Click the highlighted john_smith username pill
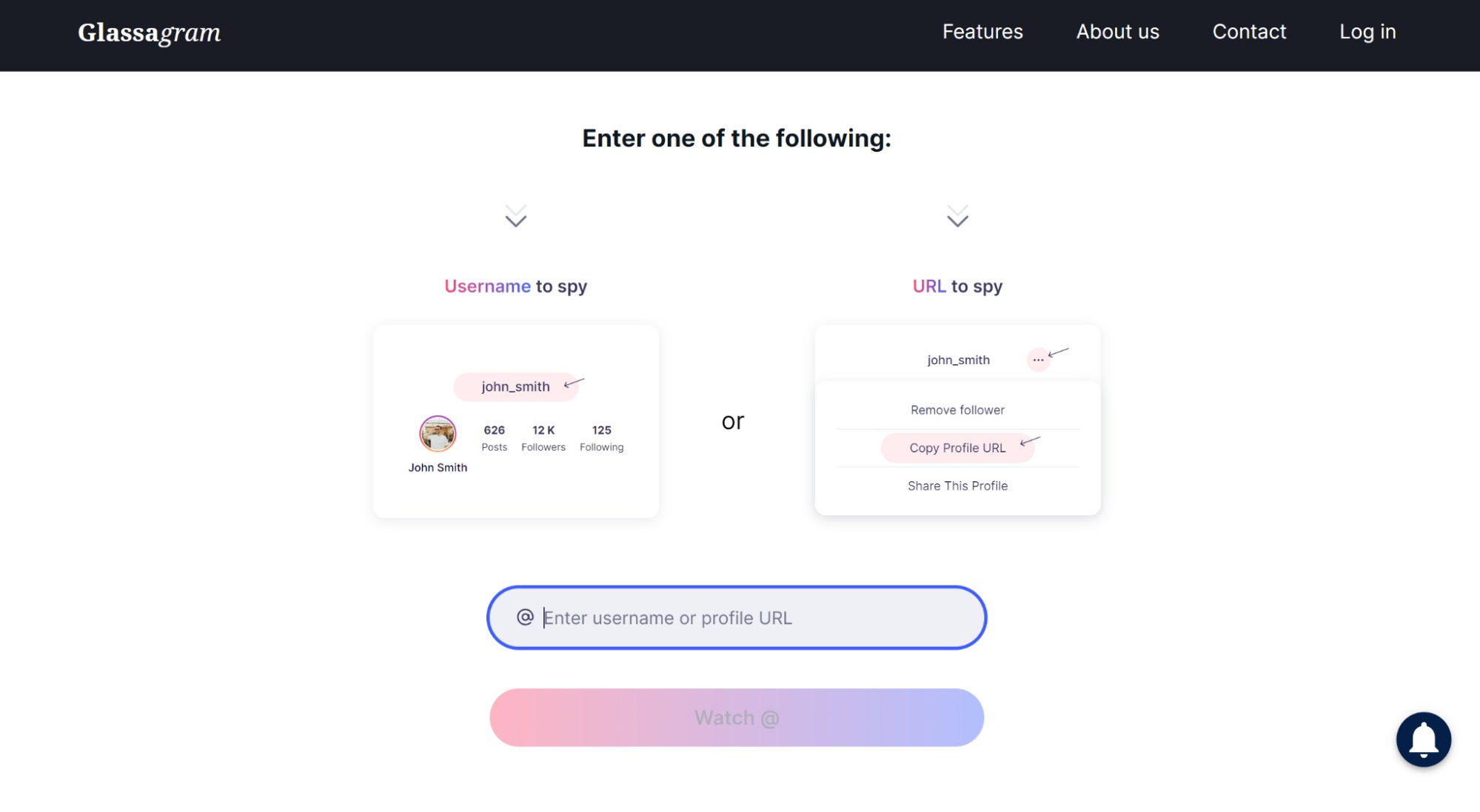The height and width of the screenshot is (812, 1480). pyautogui.click(x=515, y=386)
